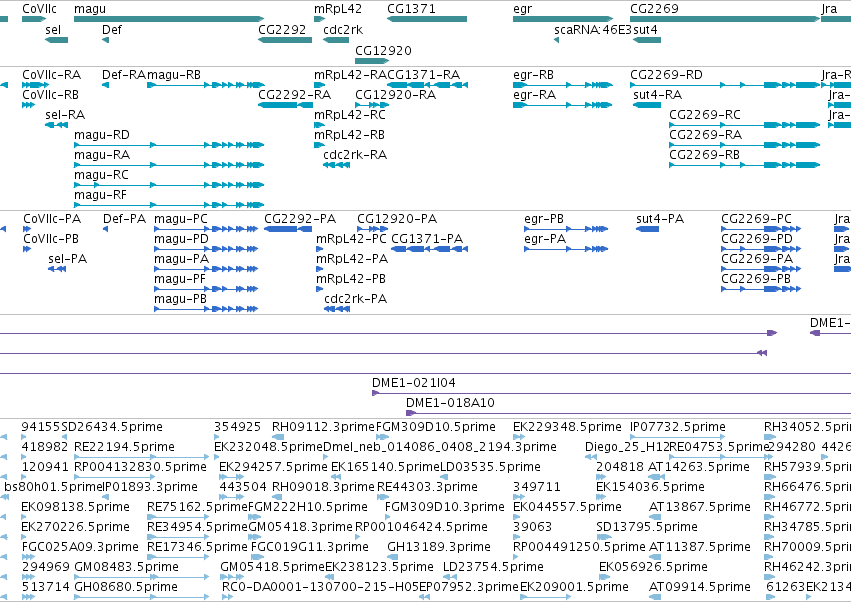Open the egr-PB protein label
The height and width of the screenshot is (602, 851).
click(x=544, y=219)
